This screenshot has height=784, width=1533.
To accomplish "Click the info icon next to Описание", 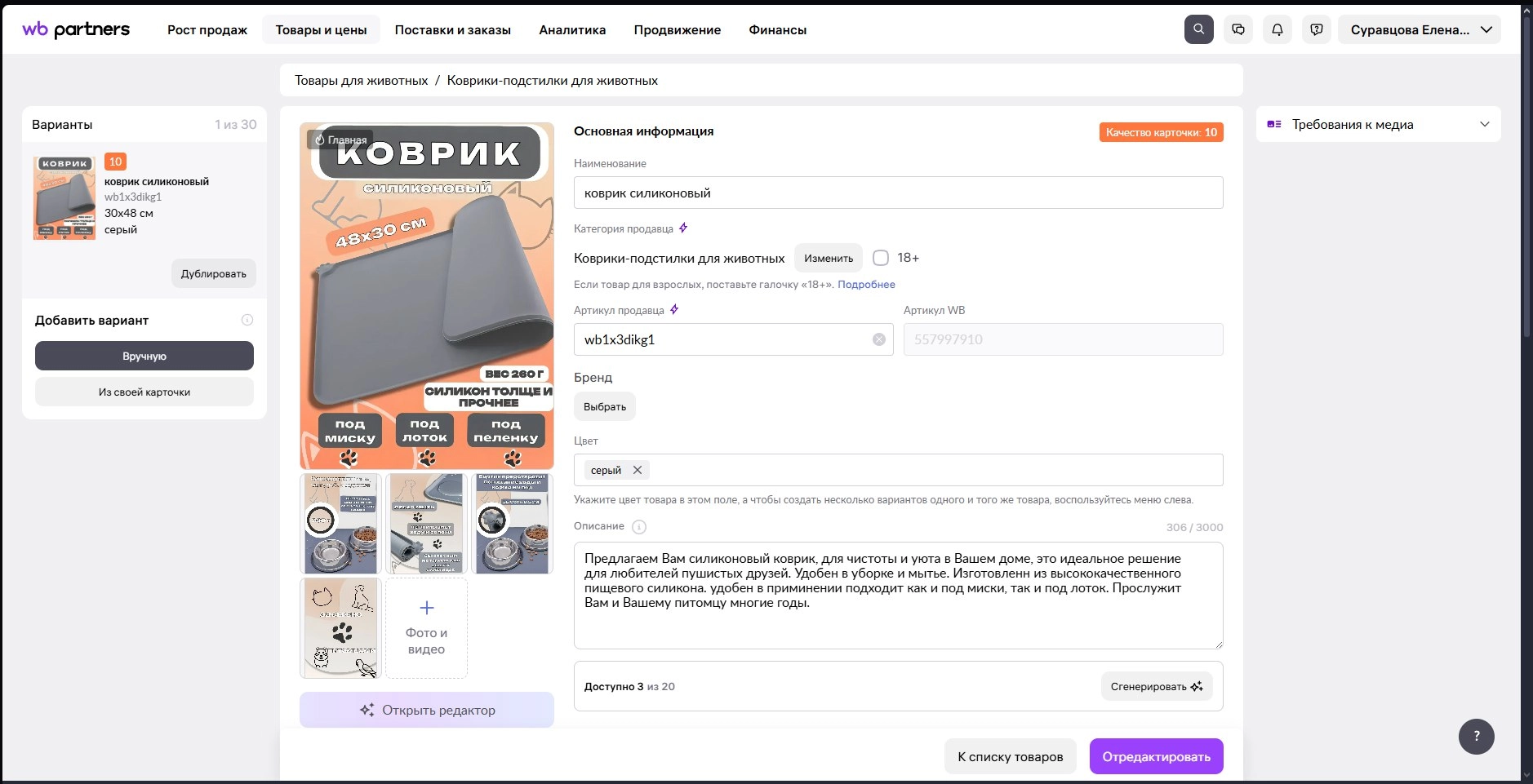I will (639, 527).
